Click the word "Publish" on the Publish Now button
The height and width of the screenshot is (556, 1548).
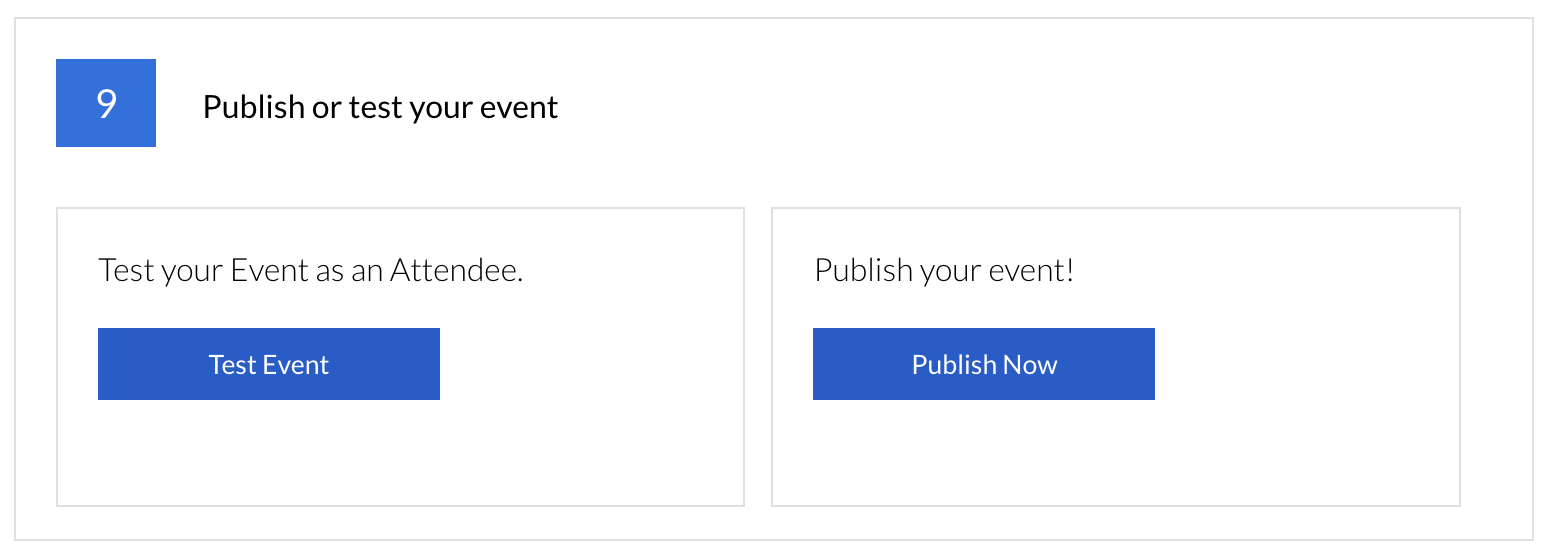[x=953, y=365]
